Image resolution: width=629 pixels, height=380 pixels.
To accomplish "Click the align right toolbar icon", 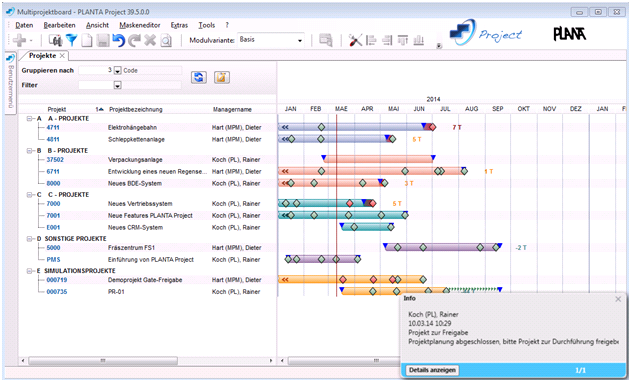I will point(387,40).
